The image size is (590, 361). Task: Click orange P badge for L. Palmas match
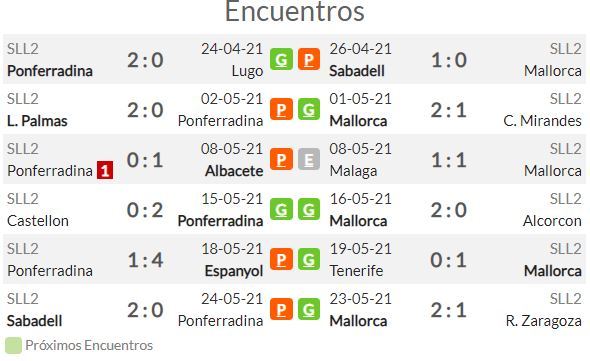coord(281,109)
